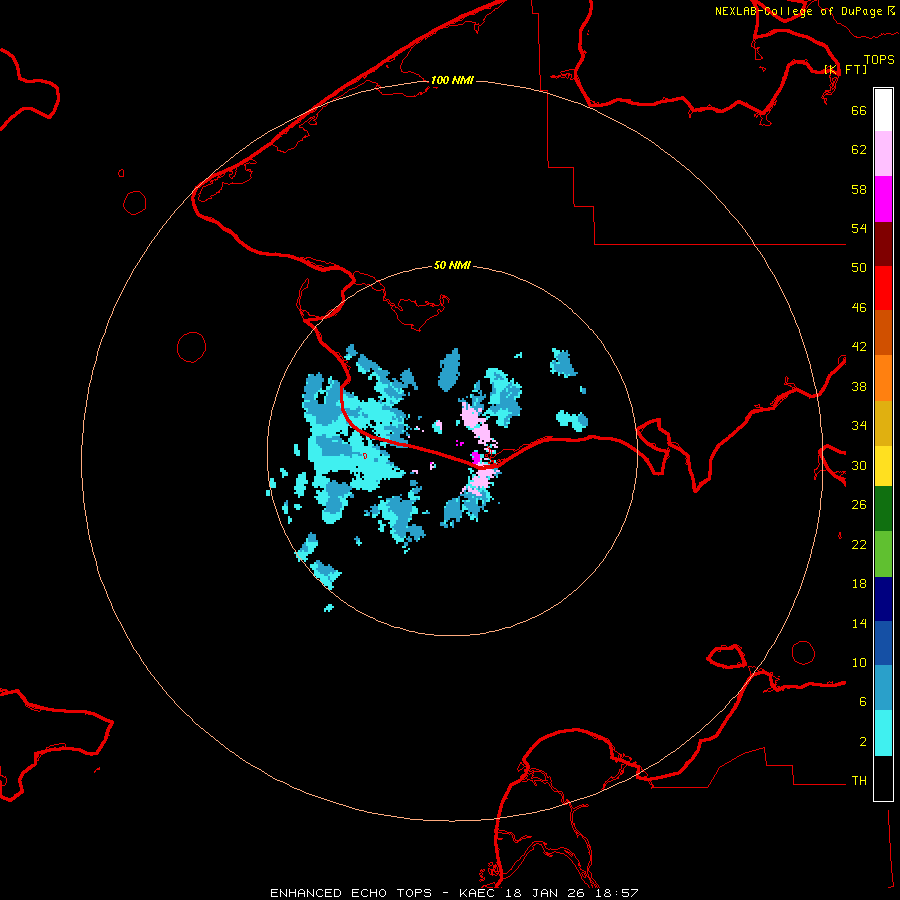Click the gold legend swatch
Viewport: 900px width, 900px height.
click(x=883, y=423)
